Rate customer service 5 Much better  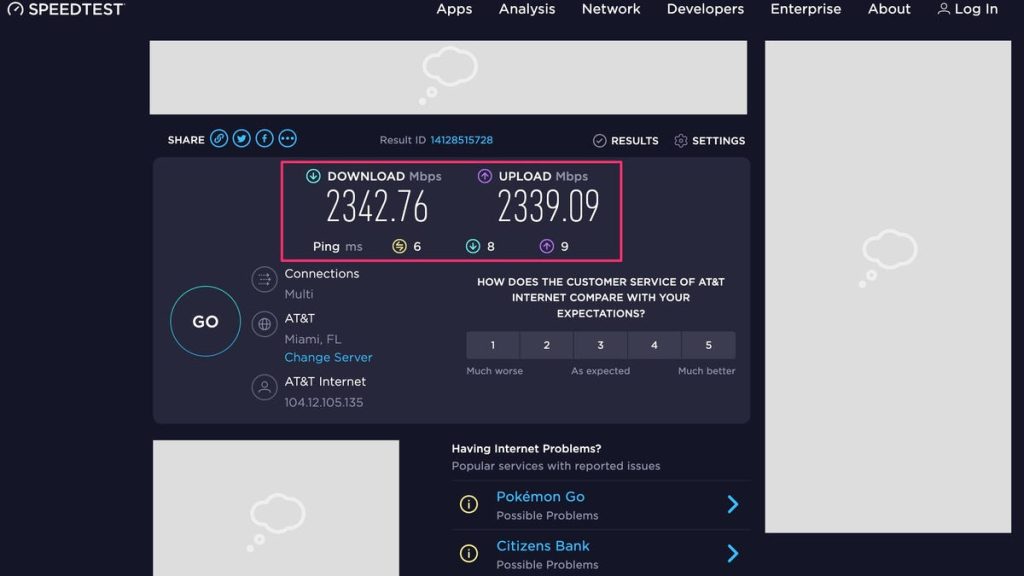[x=709, y=345]
